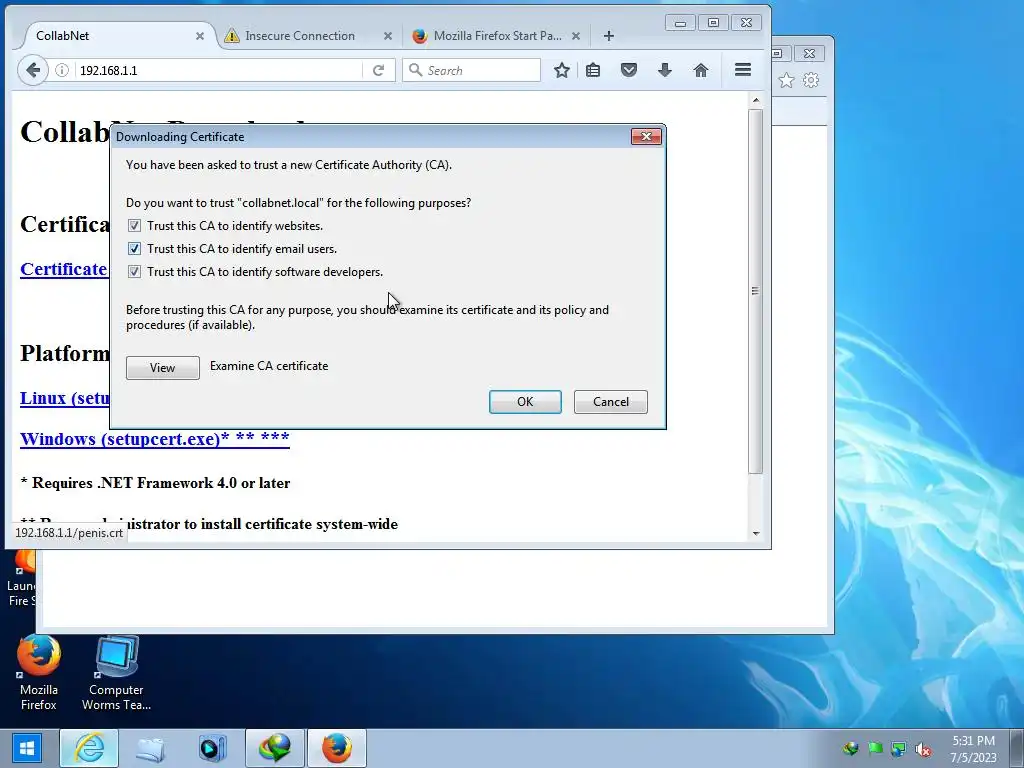Close the Downloading Certificate dialog via X
The image size is (1024, 768).
click(646, 136)
